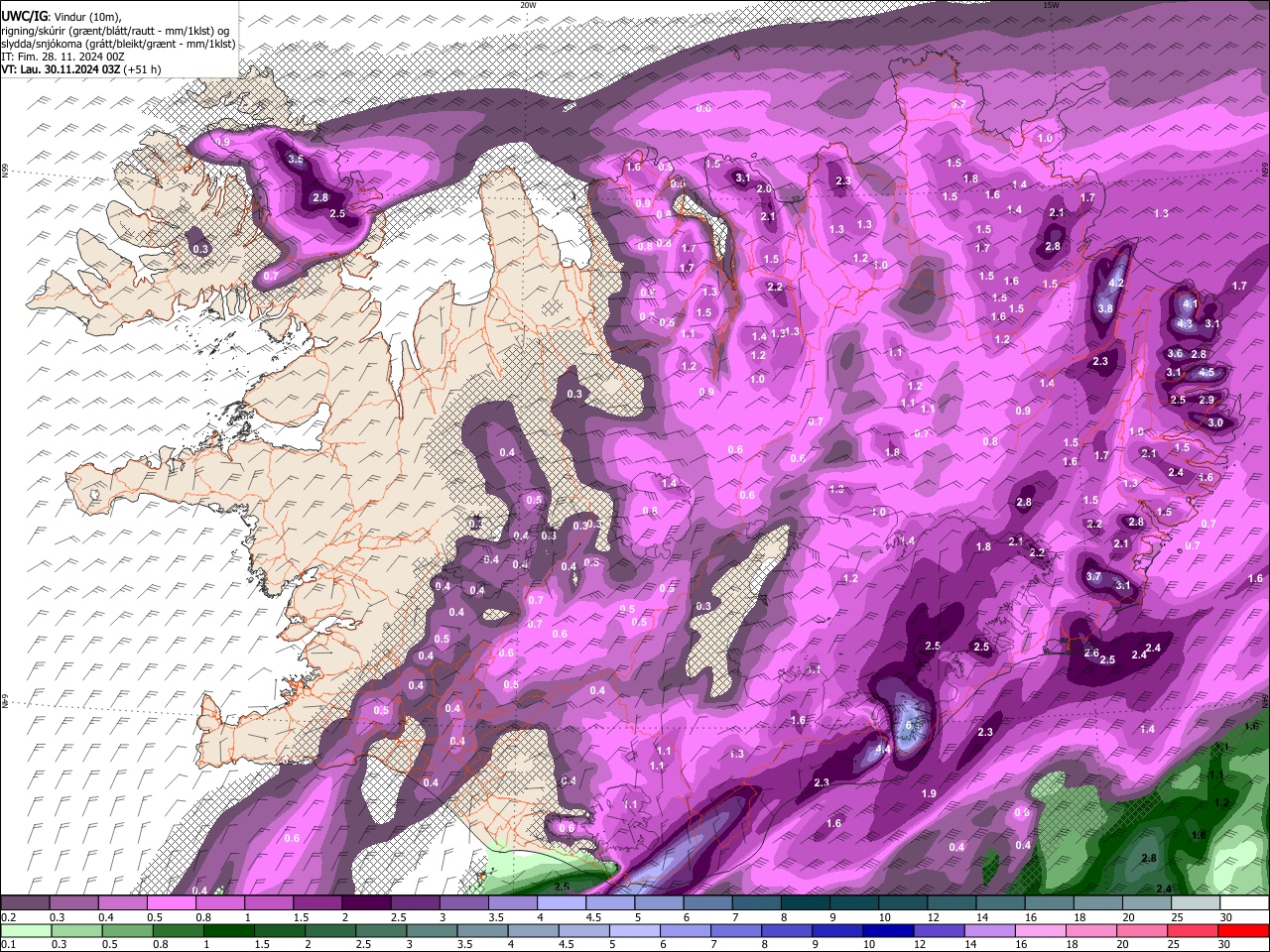Select the pale green swatch labeled 0.1

point(26,930)
